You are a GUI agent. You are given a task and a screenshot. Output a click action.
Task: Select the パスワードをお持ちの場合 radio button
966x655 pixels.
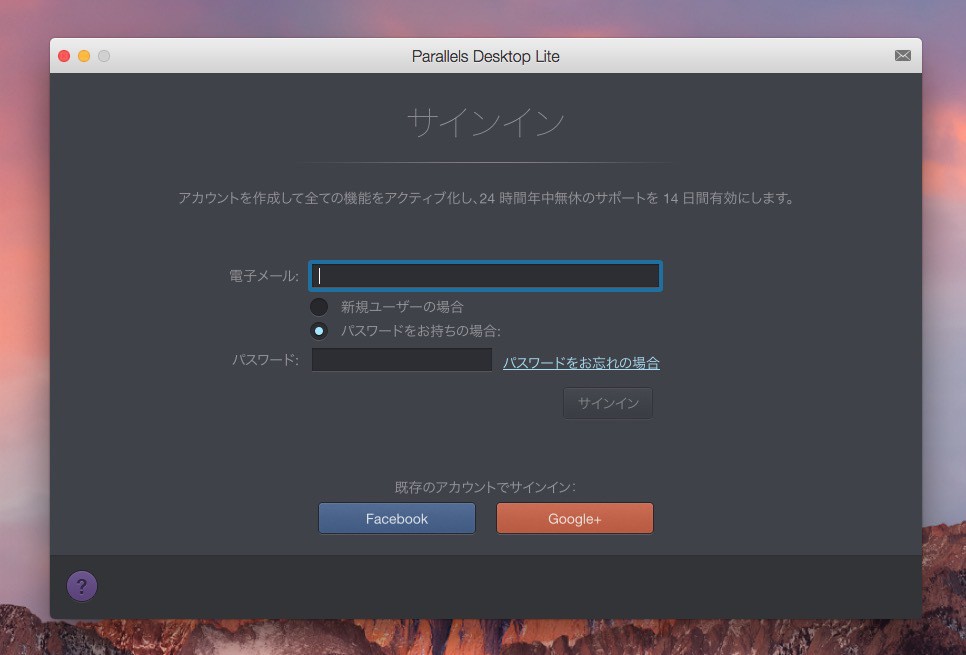tap(319, 331)
